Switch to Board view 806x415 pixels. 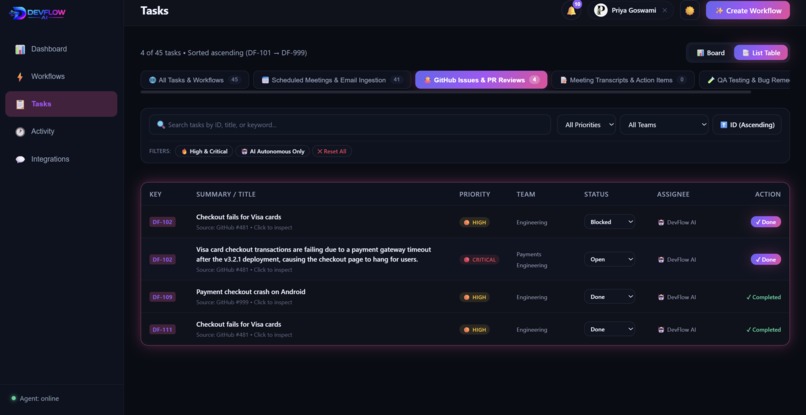coord(711,52)
